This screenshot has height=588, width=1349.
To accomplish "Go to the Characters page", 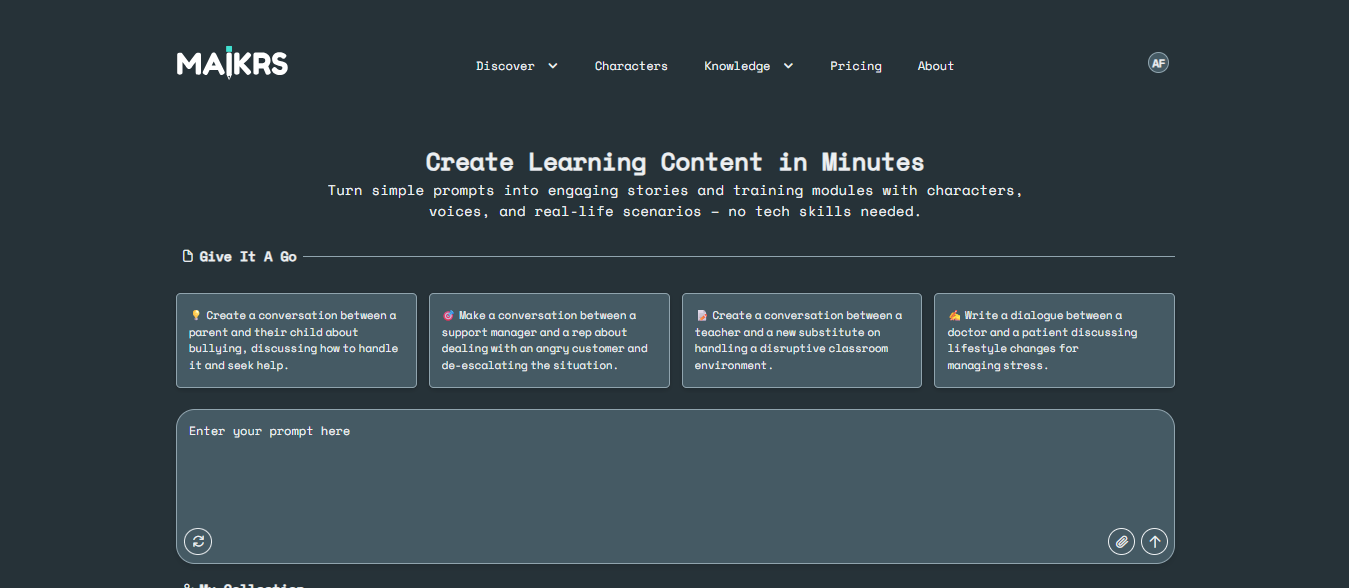I will 631,66.
